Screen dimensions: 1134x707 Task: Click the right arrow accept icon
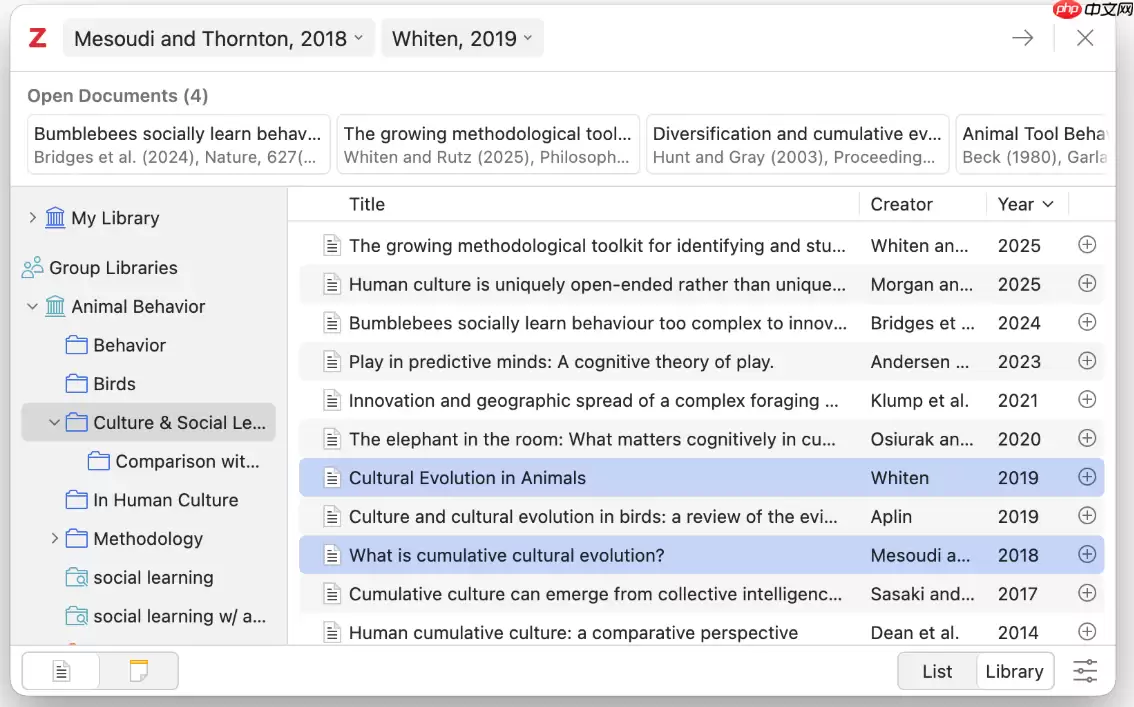tap(1023, 38)
